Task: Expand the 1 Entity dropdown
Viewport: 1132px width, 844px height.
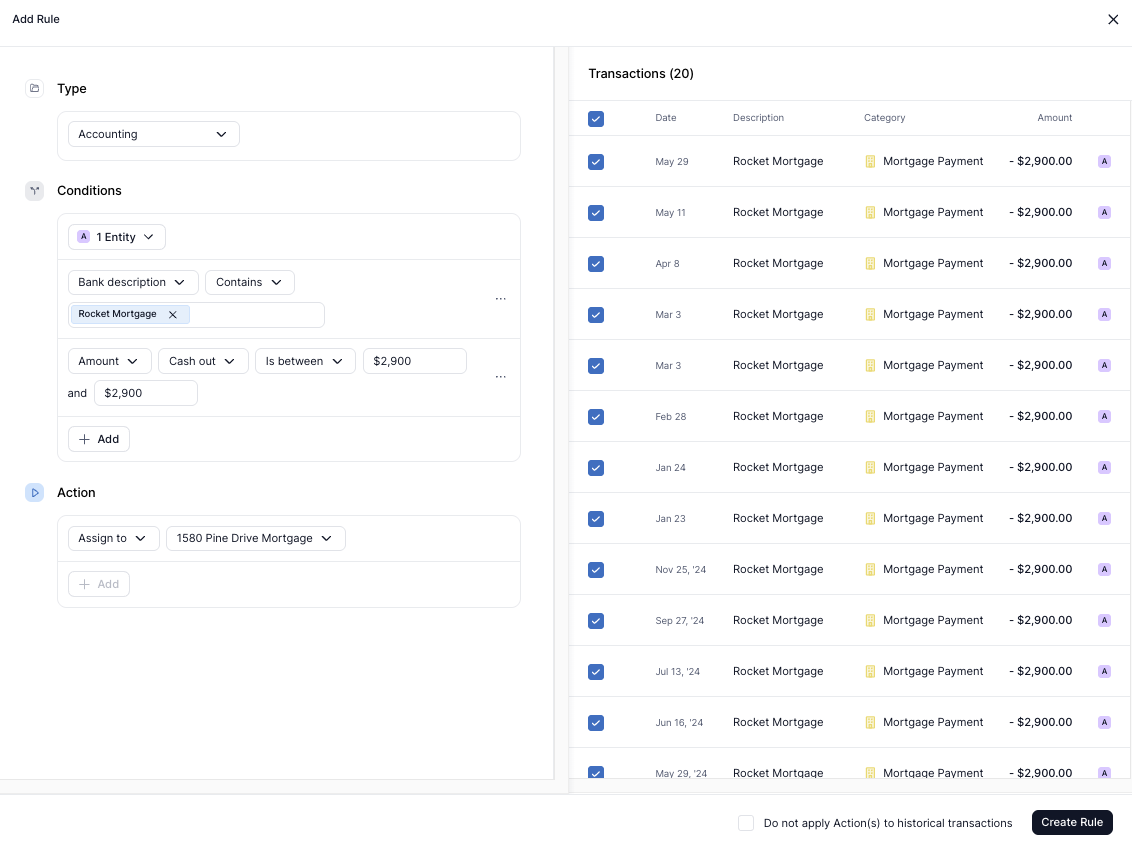Action: click(x=117, y=237)
